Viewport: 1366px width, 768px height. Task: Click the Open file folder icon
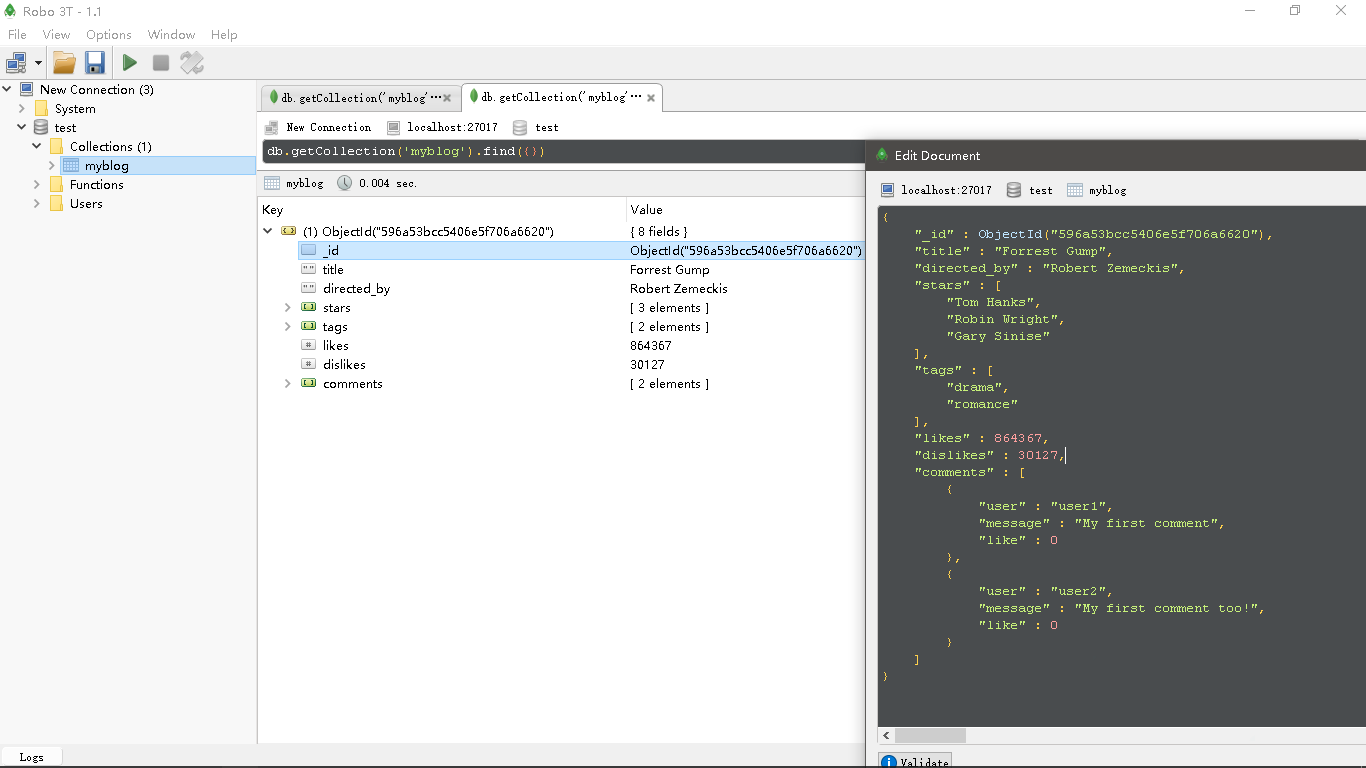click(64, 63)
